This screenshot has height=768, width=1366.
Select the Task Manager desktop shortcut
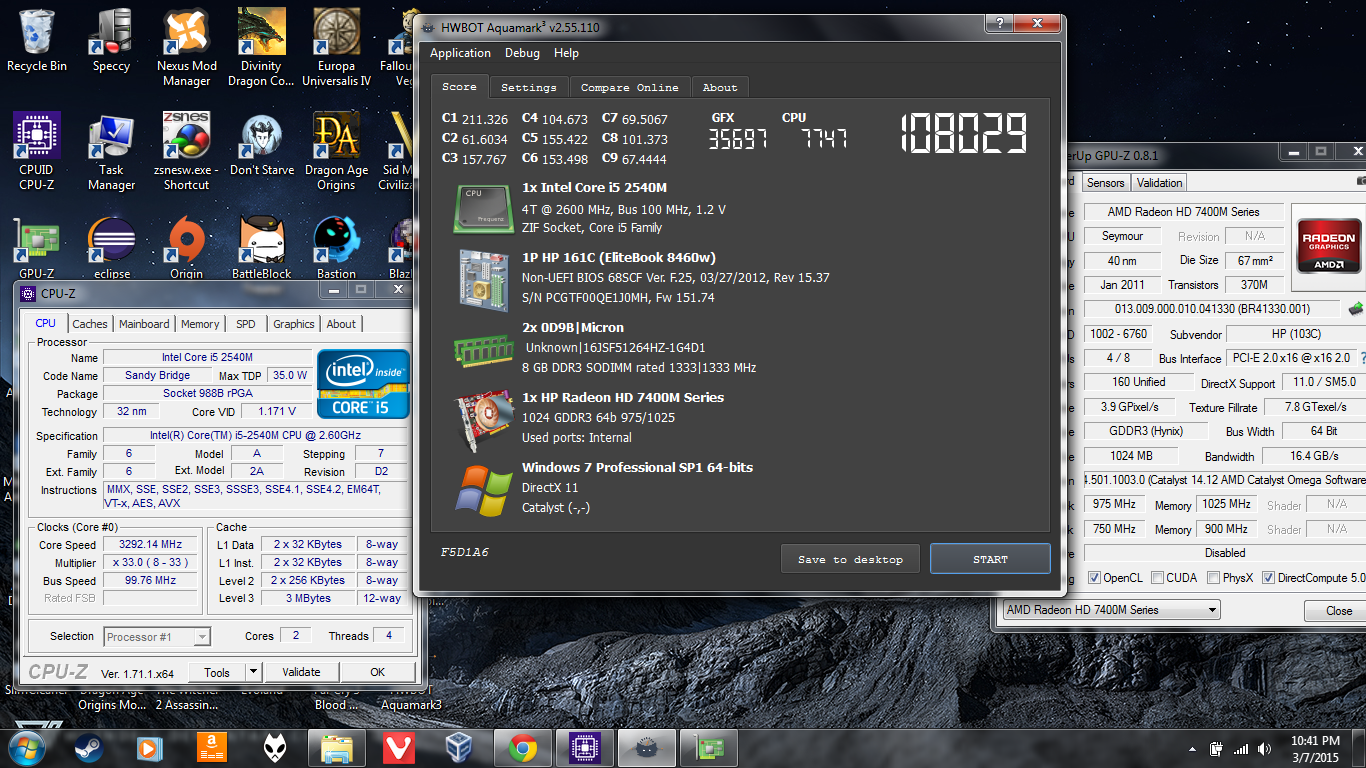pos(111,151)
